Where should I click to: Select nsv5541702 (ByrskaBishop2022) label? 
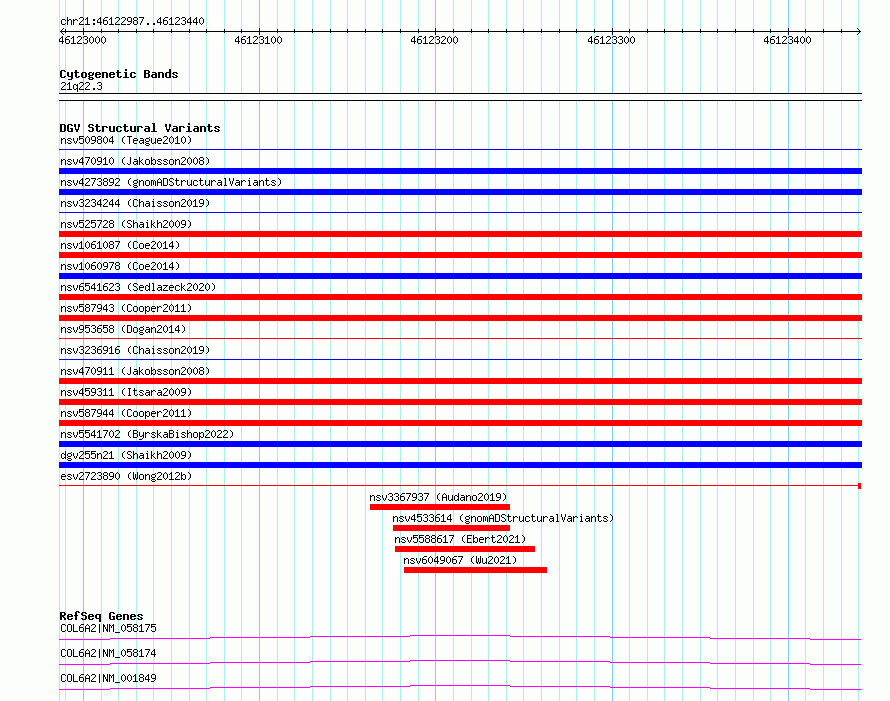[147, 434]
